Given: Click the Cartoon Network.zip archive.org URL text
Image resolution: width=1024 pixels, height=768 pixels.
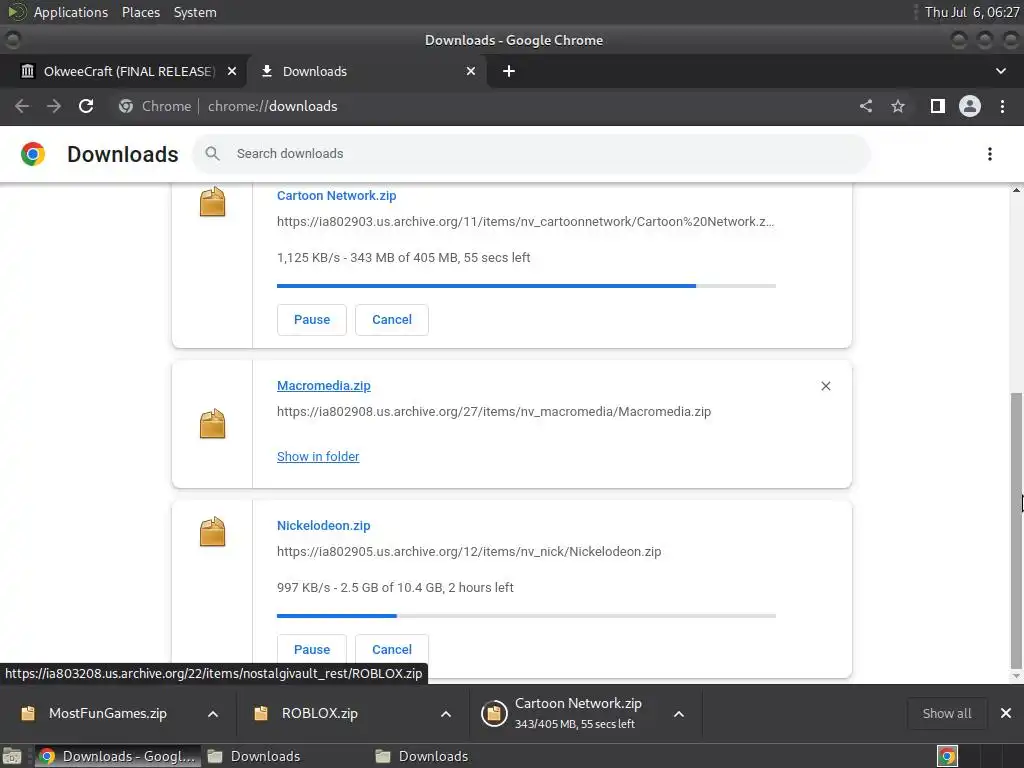Looking at the screenshot, I should coord(526,221).
